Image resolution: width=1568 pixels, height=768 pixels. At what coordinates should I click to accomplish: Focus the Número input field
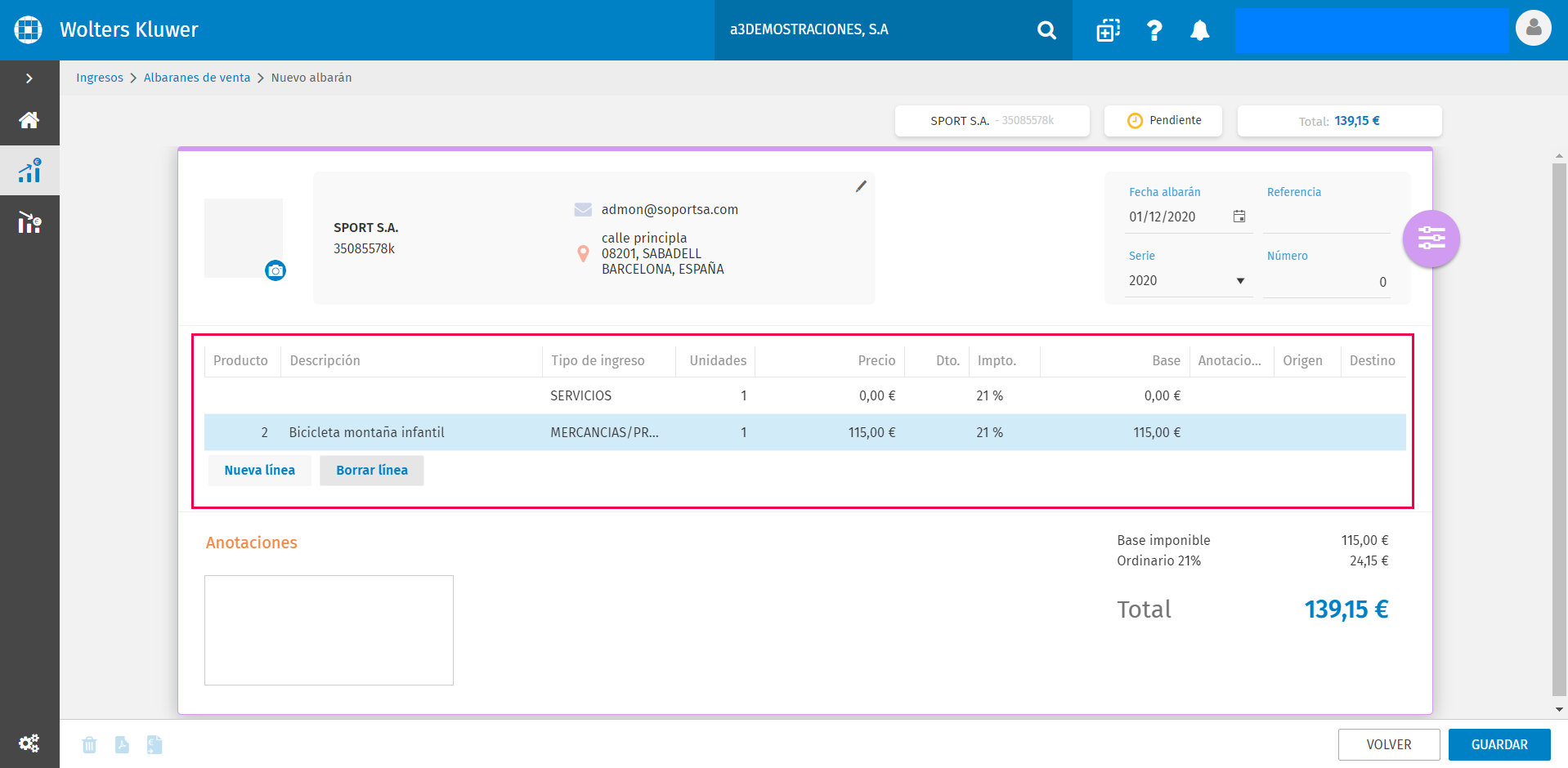(1326, 282)
